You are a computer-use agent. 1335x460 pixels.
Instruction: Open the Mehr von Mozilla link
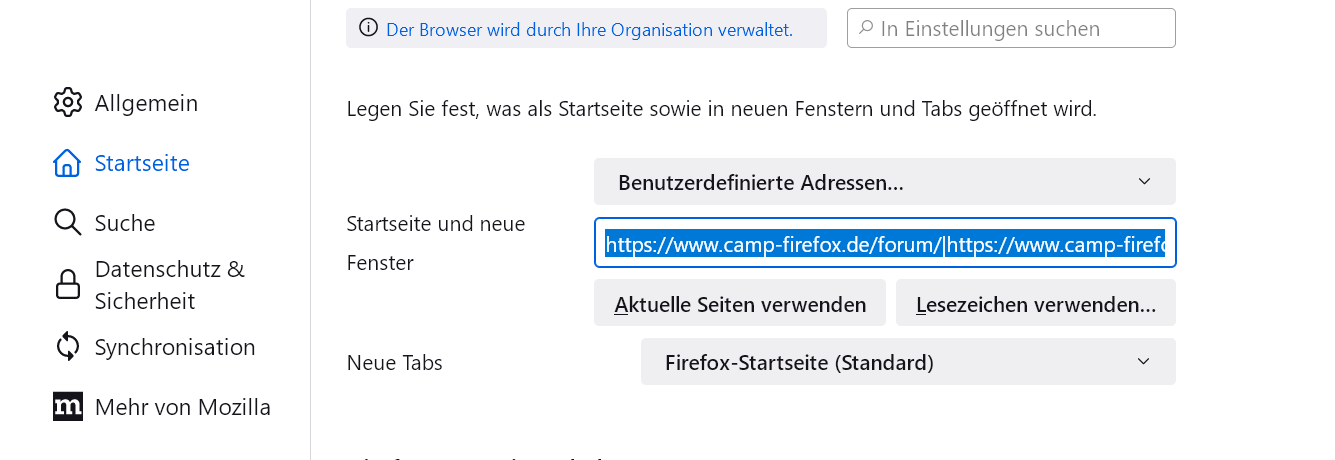coord(182,407)
